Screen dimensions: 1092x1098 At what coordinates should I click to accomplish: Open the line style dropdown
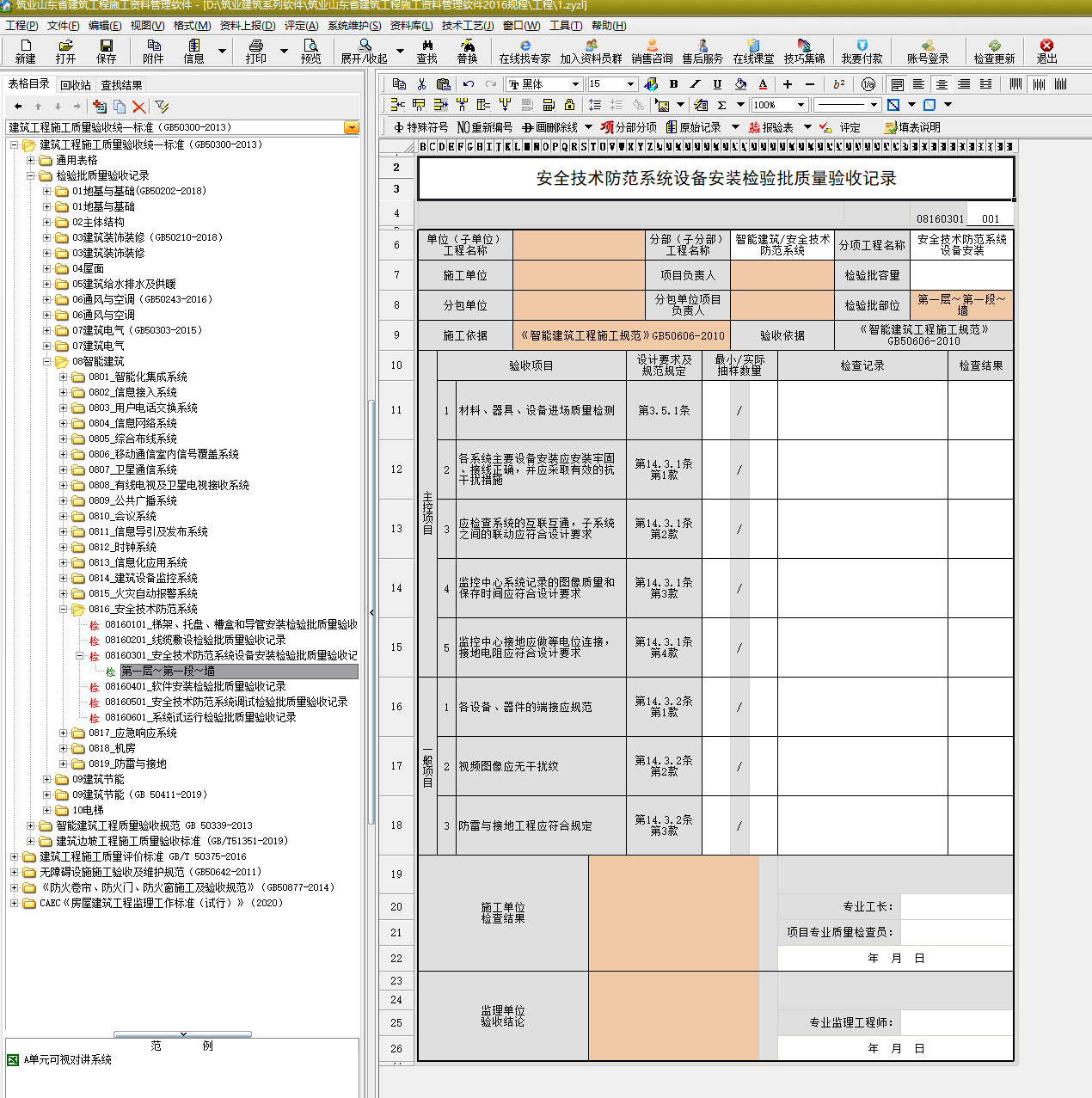coord(874,105)
